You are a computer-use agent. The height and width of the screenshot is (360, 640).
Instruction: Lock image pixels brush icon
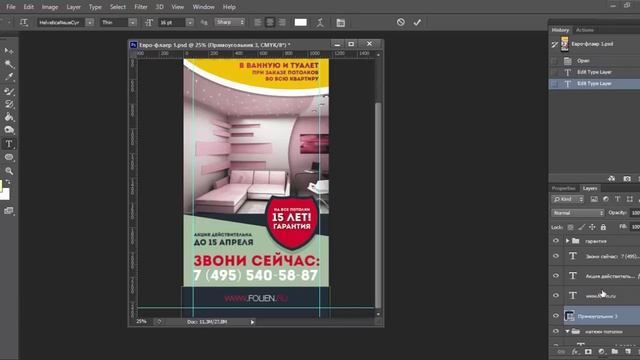(582, 227)
